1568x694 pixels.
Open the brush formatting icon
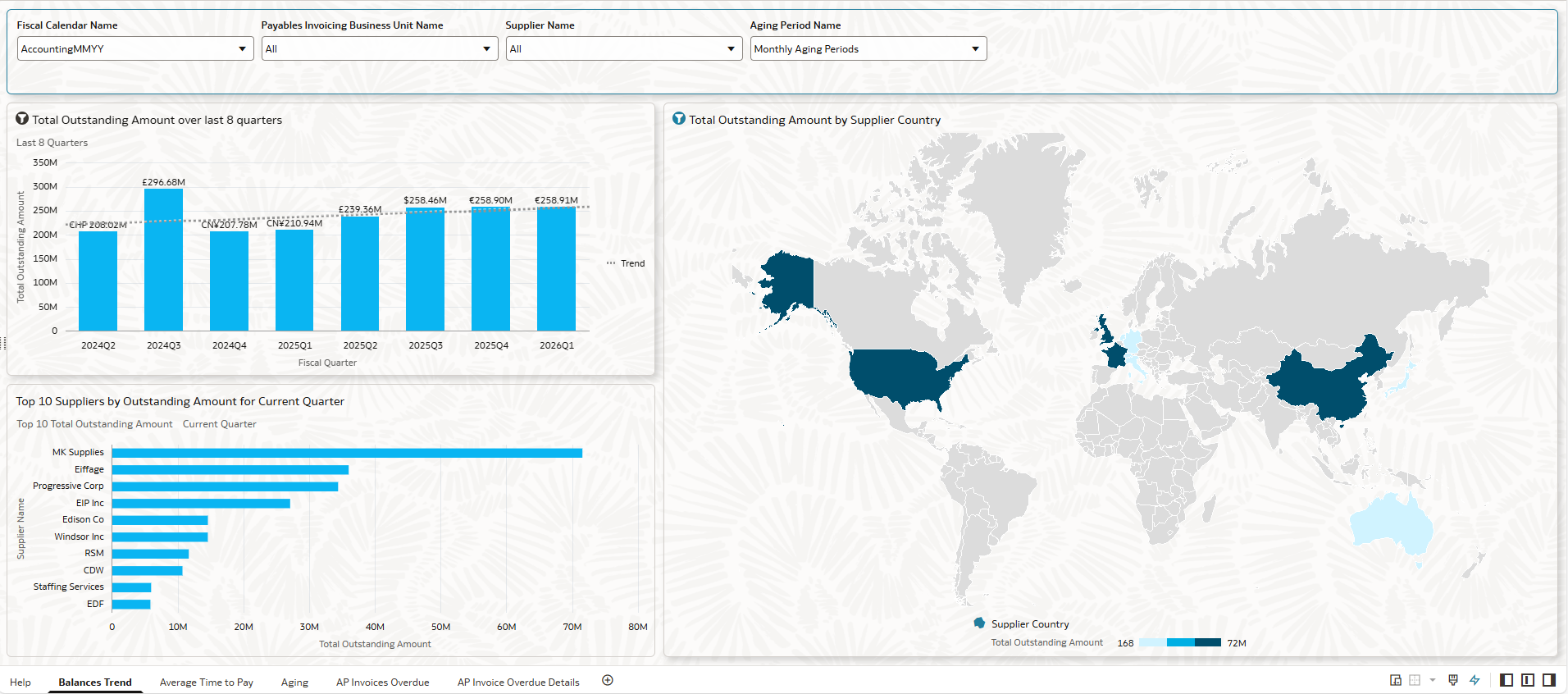click(x=1453, y=680)
